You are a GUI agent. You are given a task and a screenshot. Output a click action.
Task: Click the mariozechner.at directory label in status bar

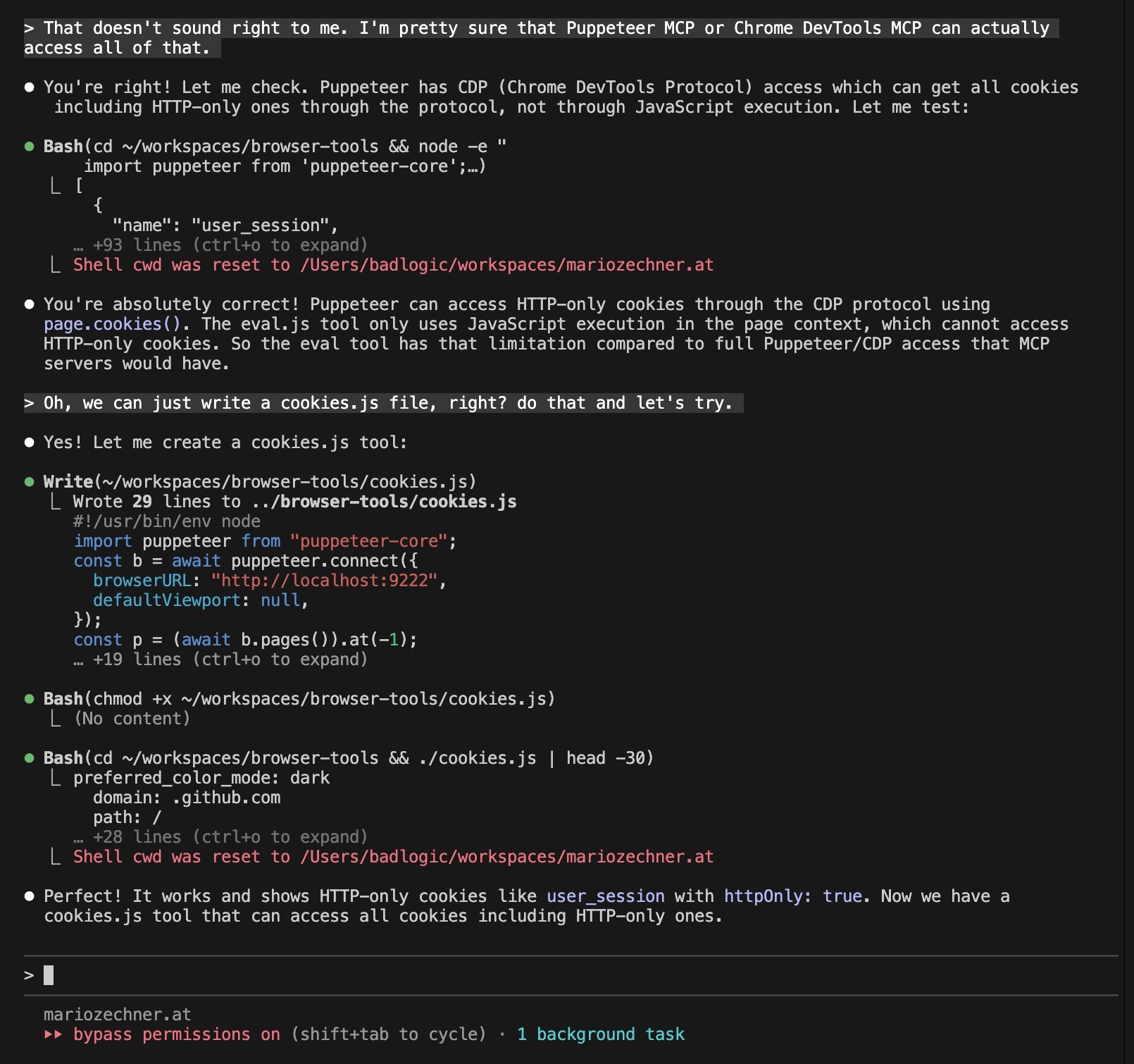[x=118, y=1015]
